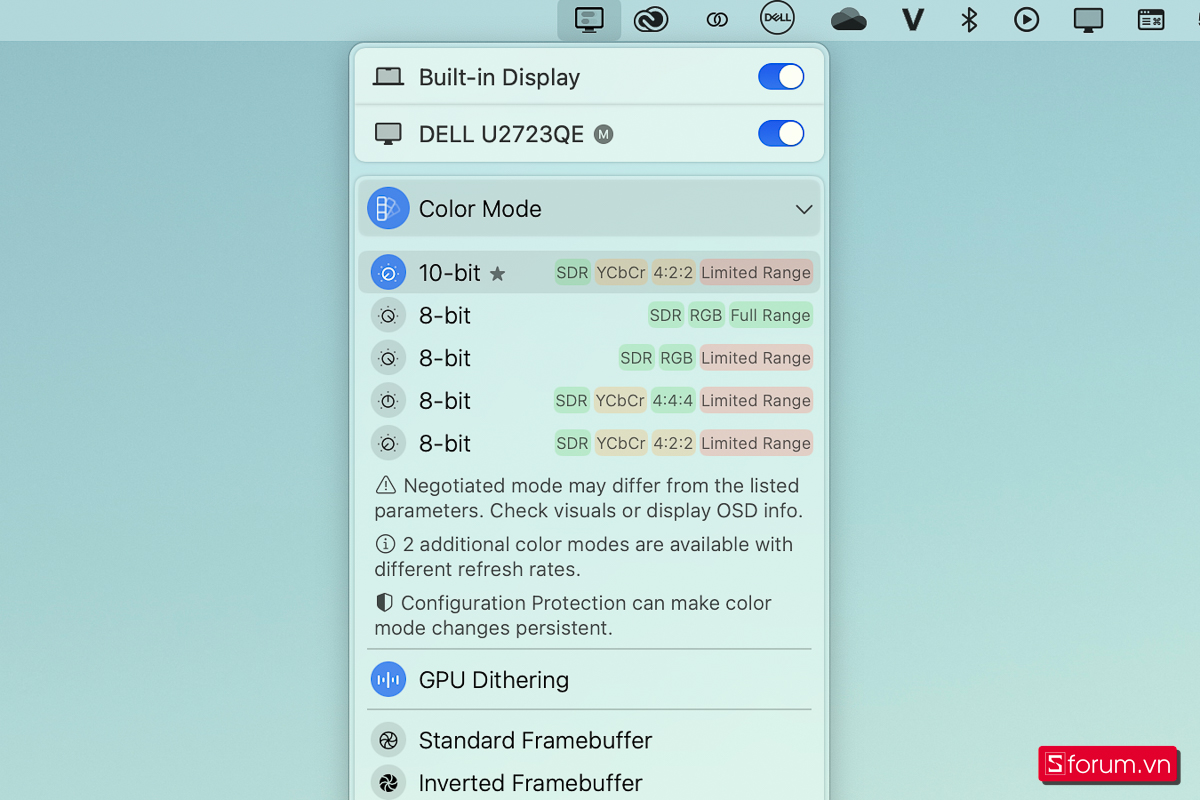The height and width of the screenshot is (800, 1200).
Task: Open the Bluetooth menu bar icon
Action: pyautogui.click(x=968, y=19)
